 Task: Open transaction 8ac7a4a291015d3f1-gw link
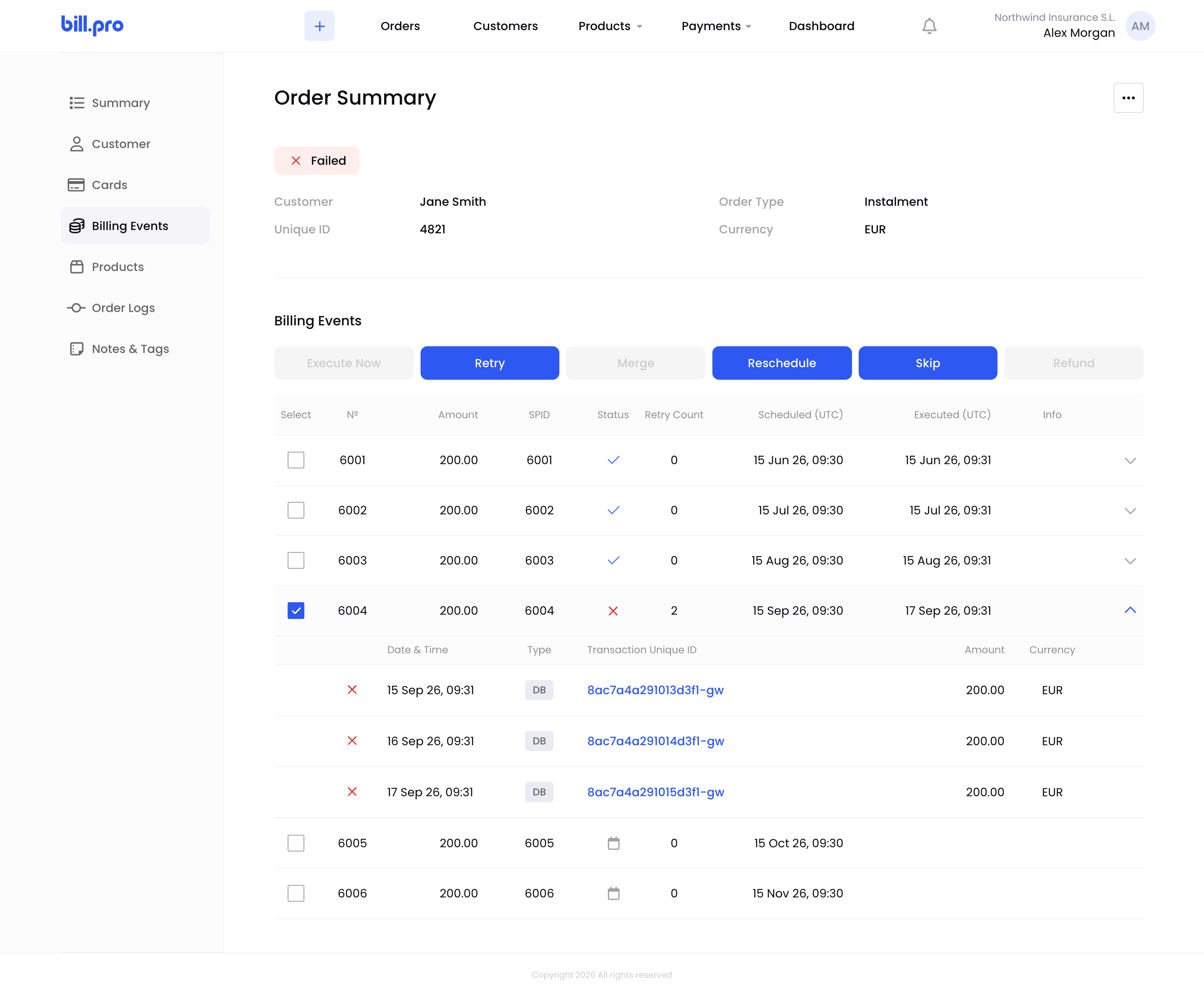click(655, 793)
